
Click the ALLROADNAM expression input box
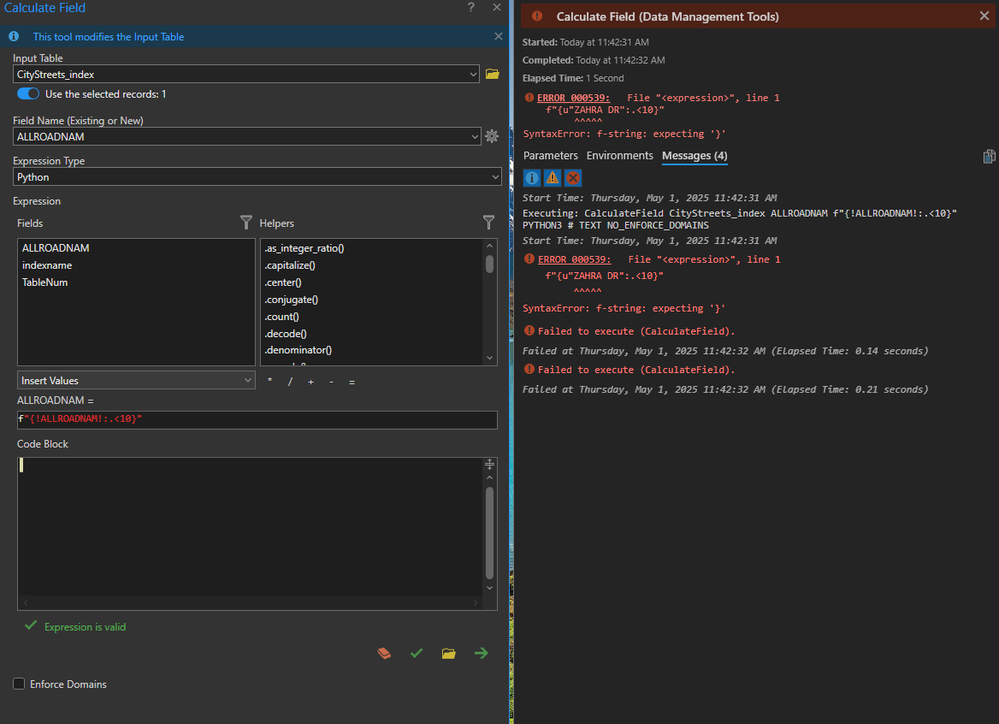click(x=257, y=419)
